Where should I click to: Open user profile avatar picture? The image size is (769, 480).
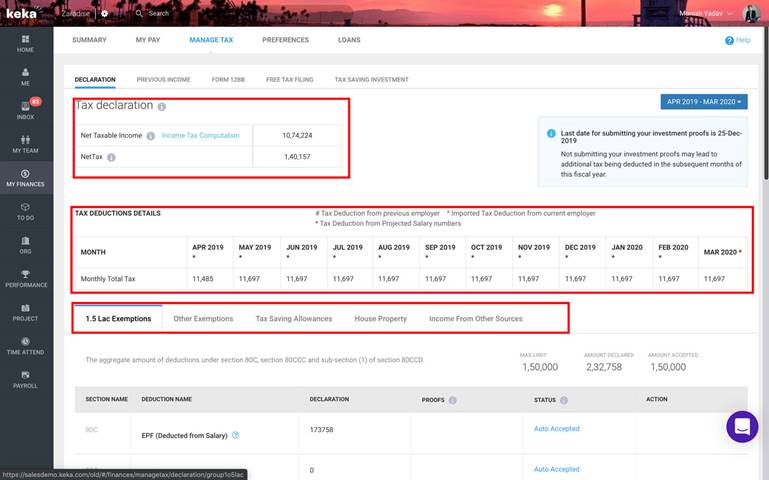pyautogui.click(x=751, y=14)
